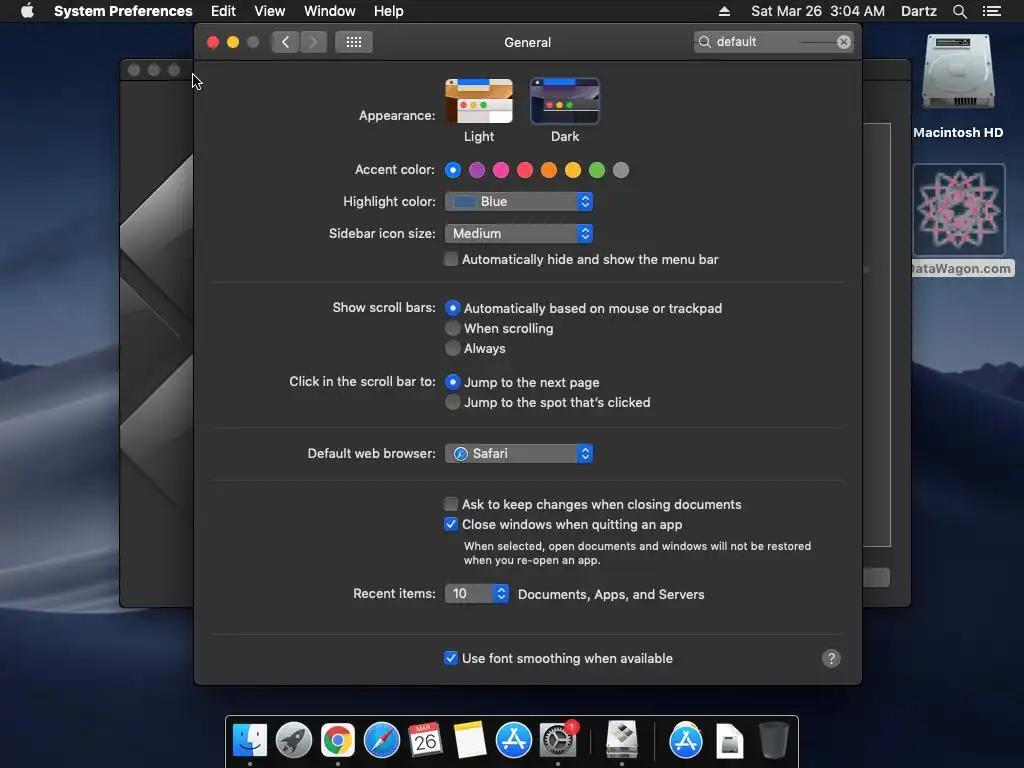Select the Dark appearance thumbnail
Image resolution: width=1024 pixels, height=768 pixels.
tap(565, 101)
